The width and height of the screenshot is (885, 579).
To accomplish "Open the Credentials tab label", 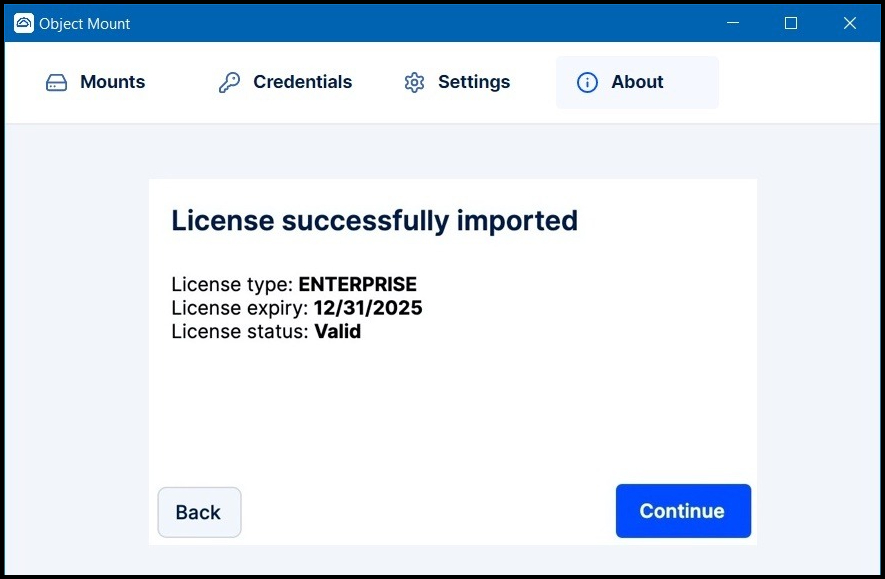I will [x=302, y=83].
